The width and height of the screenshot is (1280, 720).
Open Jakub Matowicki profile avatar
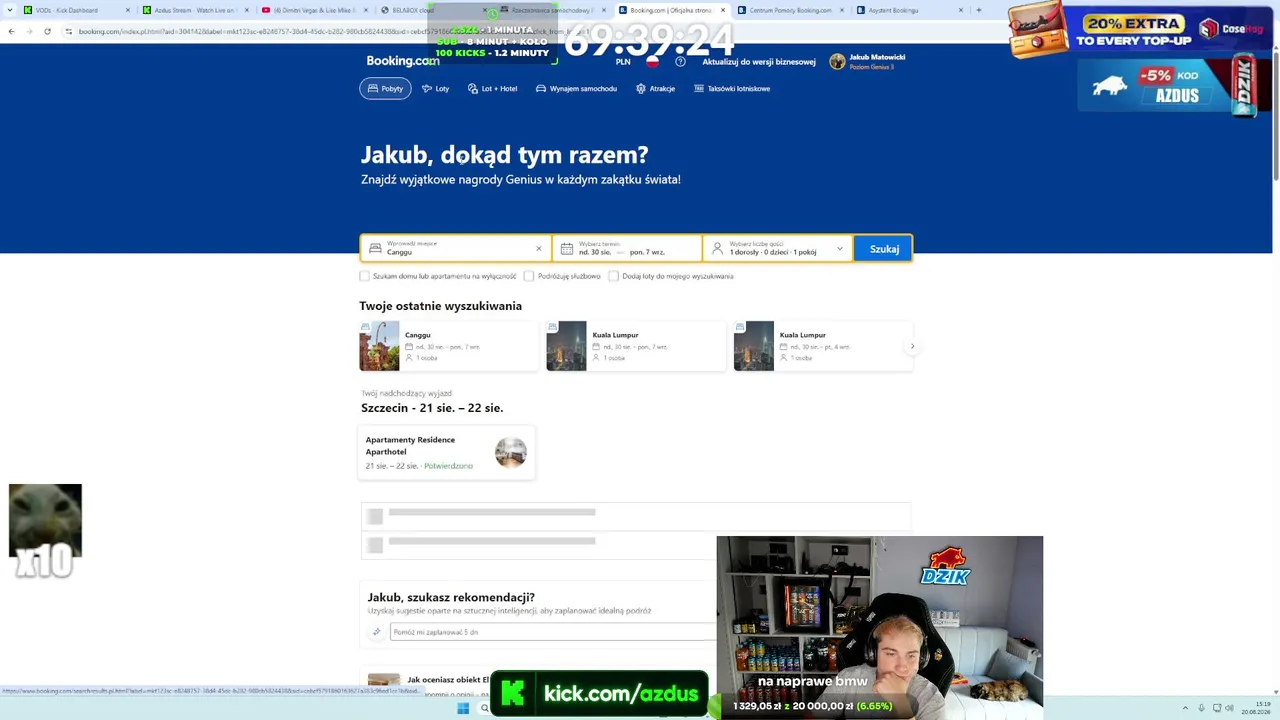(837, 62)
